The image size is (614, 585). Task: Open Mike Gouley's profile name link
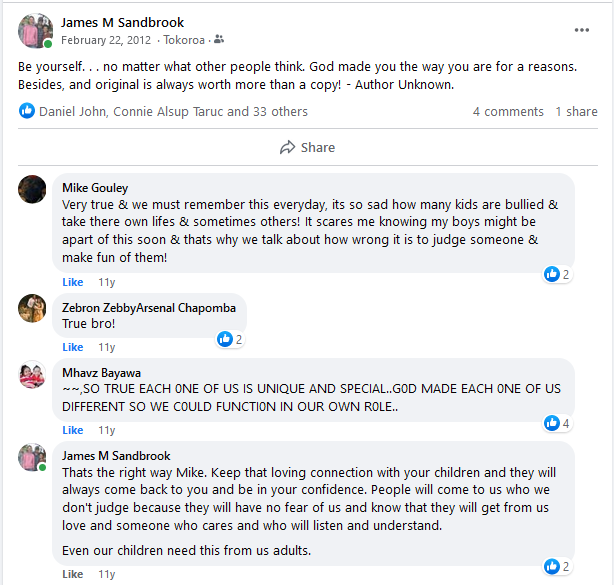point(95,187)
